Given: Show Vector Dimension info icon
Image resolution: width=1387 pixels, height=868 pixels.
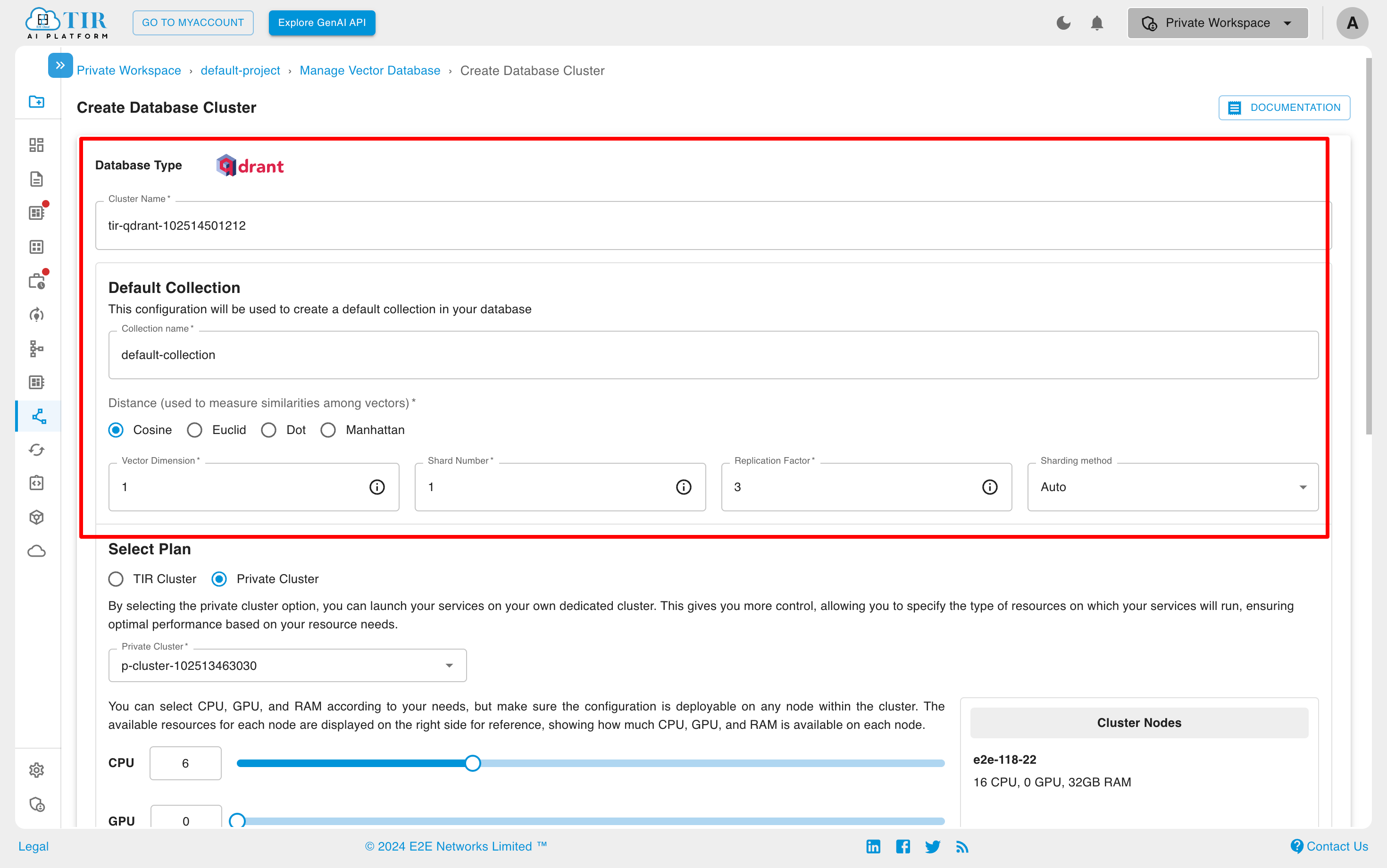Looking at the screenshot, I should click(376, 487).
